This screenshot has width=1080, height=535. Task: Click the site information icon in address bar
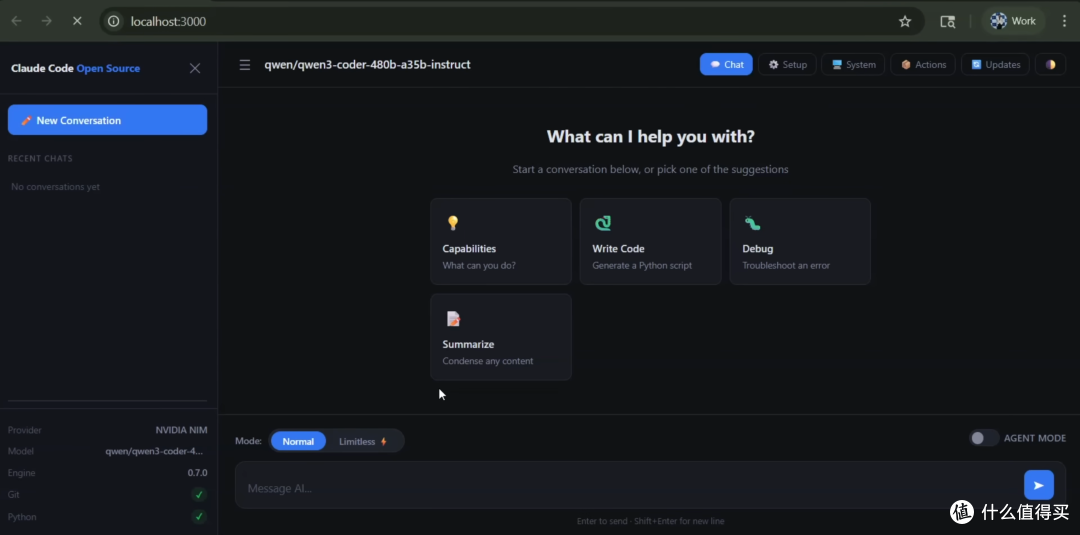point(114,21)
